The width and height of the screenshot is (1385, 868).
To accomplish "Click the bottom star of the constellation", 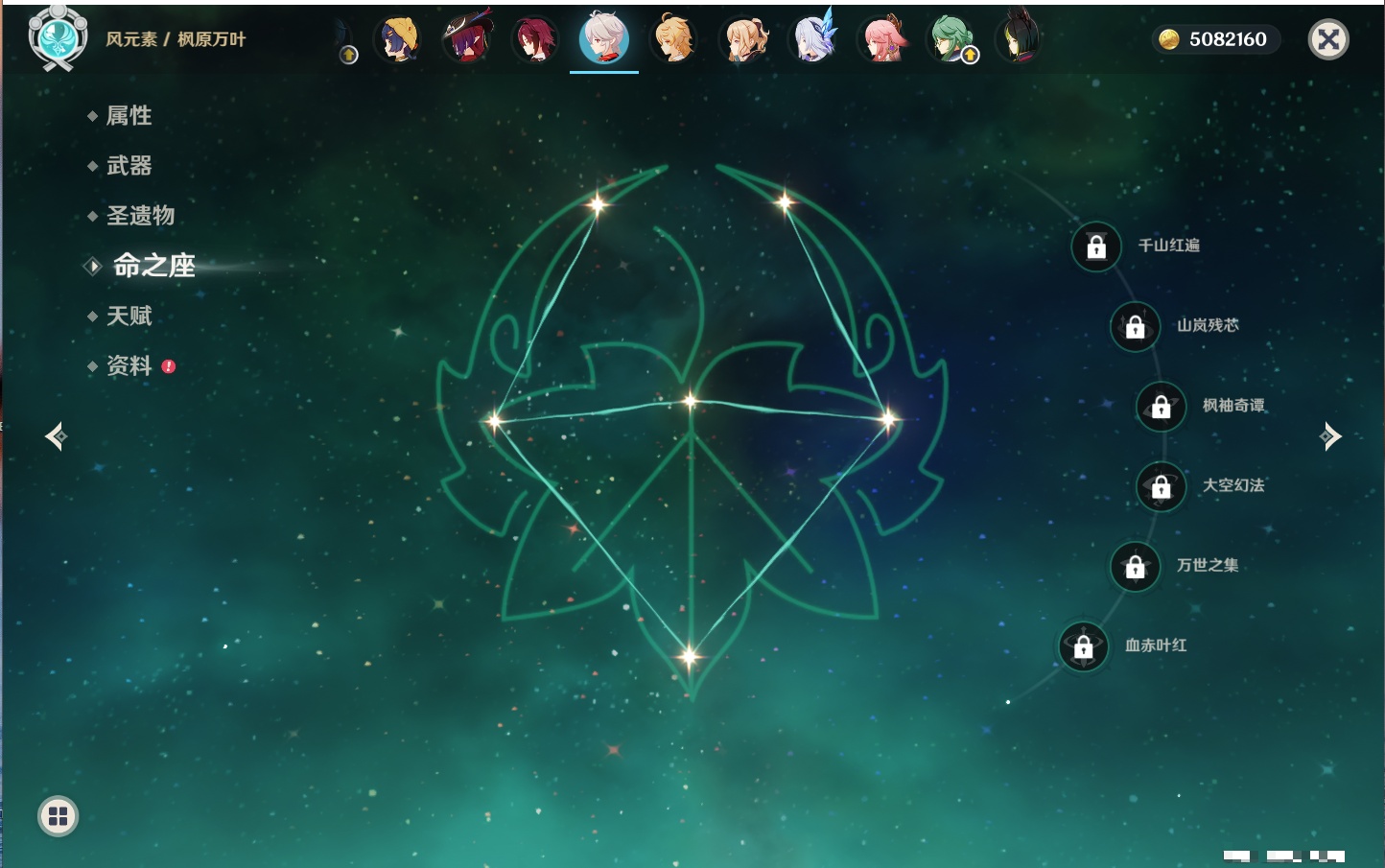I will [x=689, y=657].
